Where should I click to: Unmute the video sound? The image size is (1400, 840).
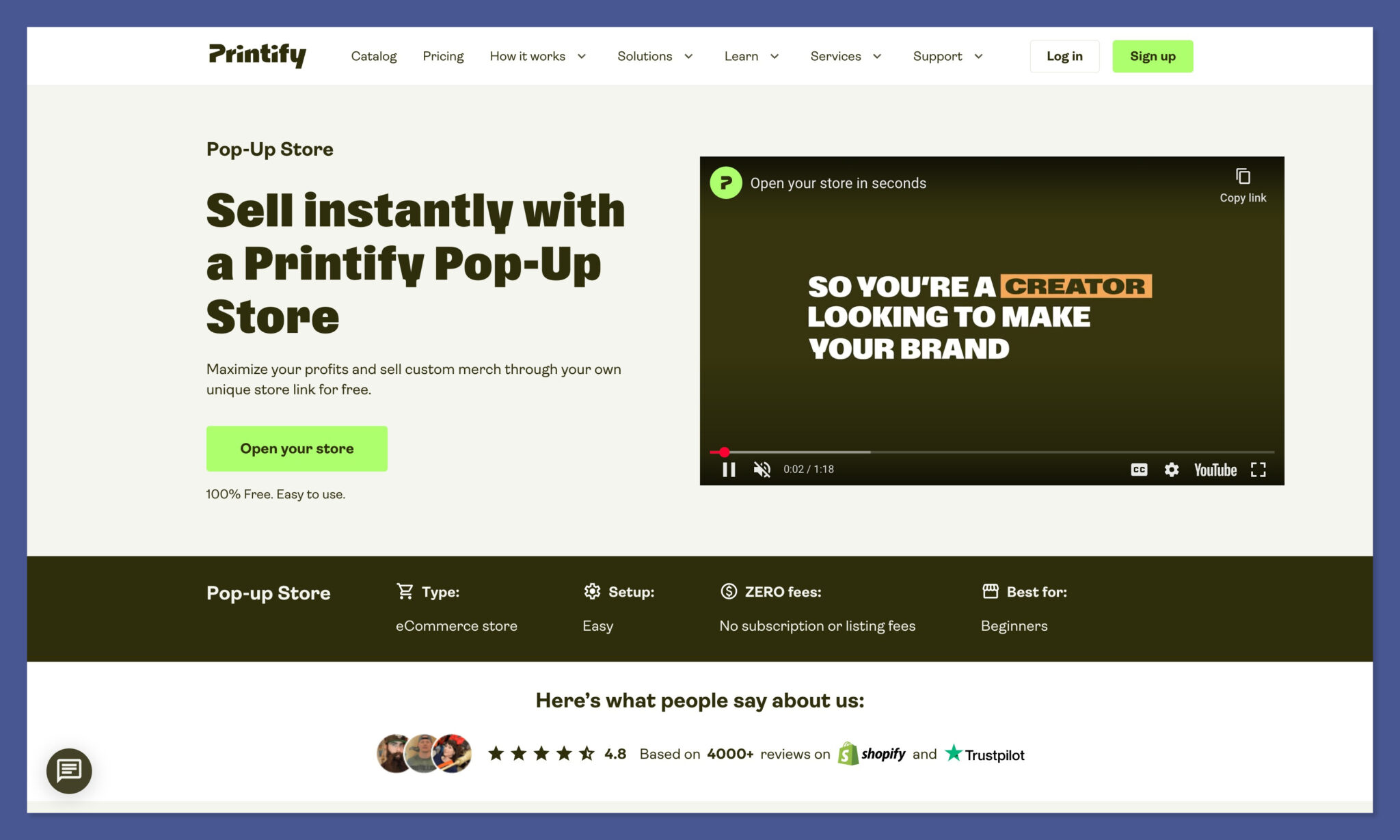tap(761, 470)
